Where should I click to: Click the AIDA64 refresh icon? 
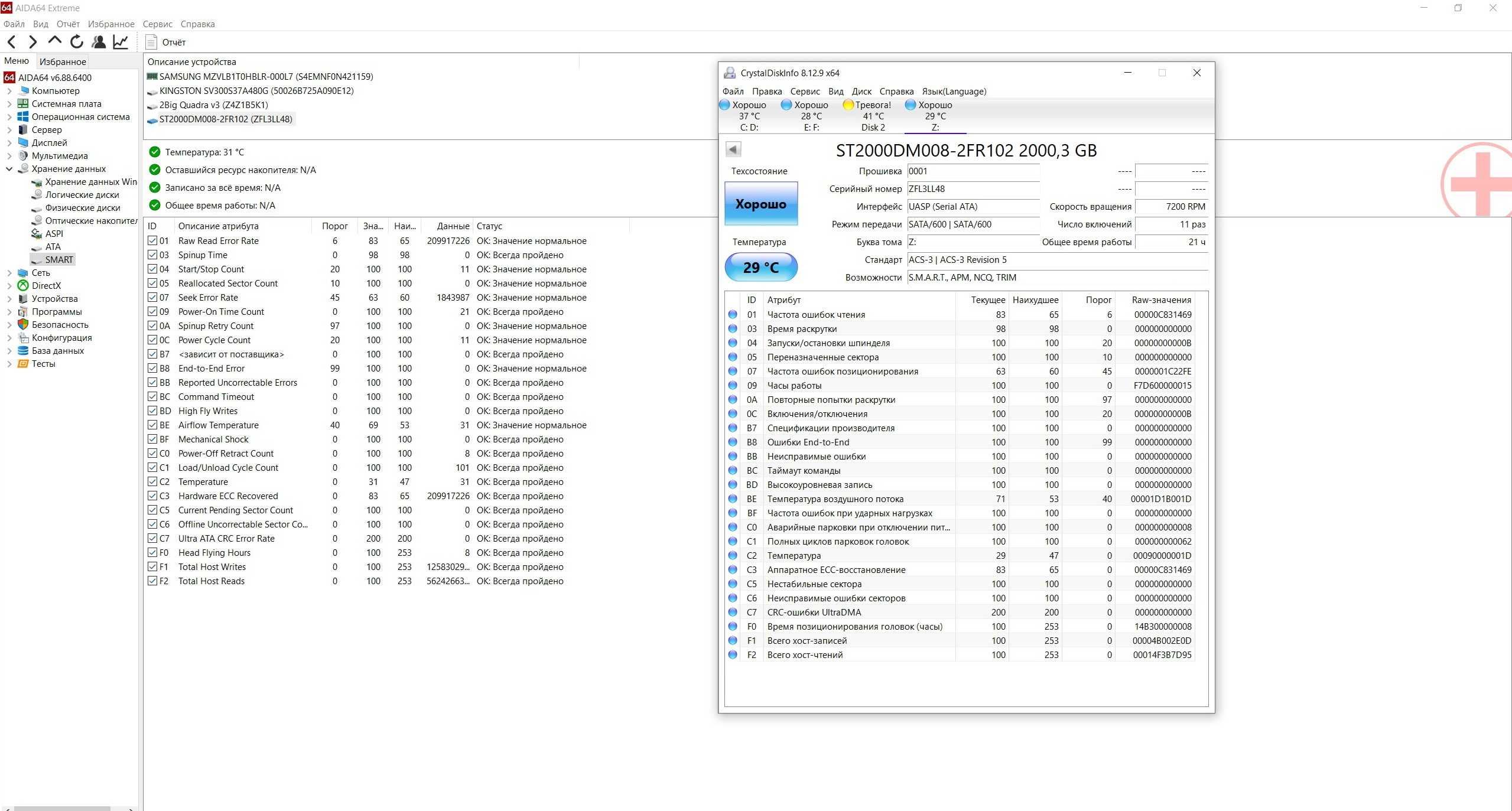(x=77, y=42)
